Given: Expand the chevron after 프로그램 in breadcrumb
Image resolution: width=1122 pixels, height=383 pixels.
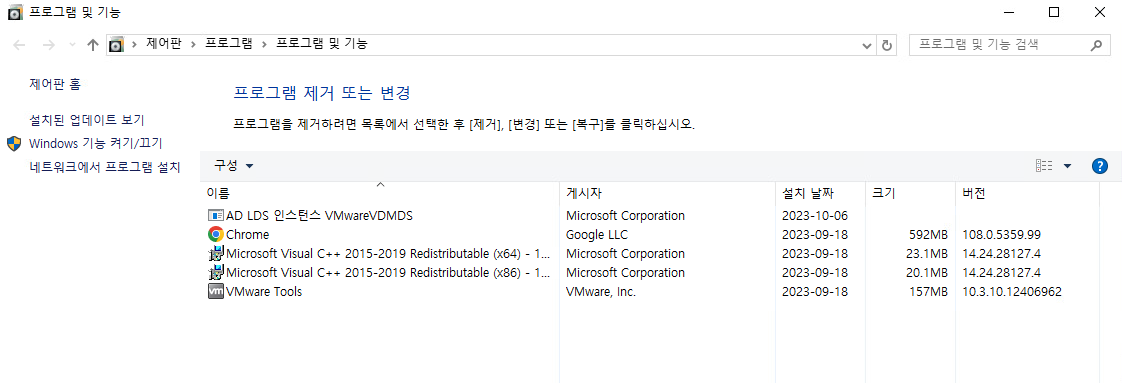Looking at the screenshot, I should coord(265,44).
